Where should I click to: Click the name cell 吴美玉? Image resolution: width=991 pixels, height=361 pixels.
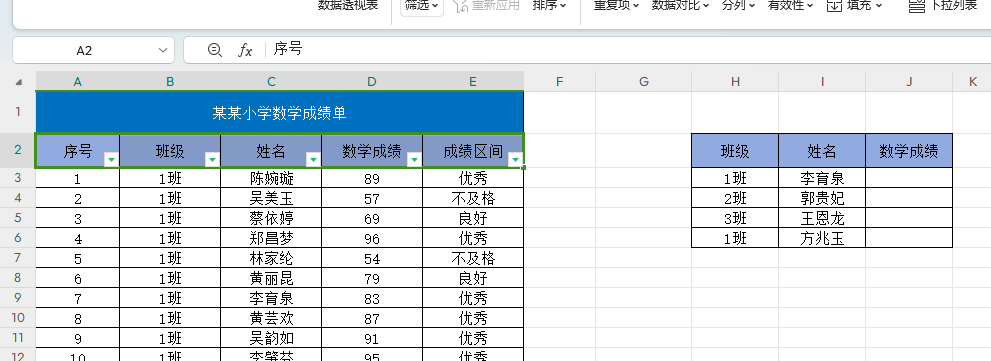(271, 199)
